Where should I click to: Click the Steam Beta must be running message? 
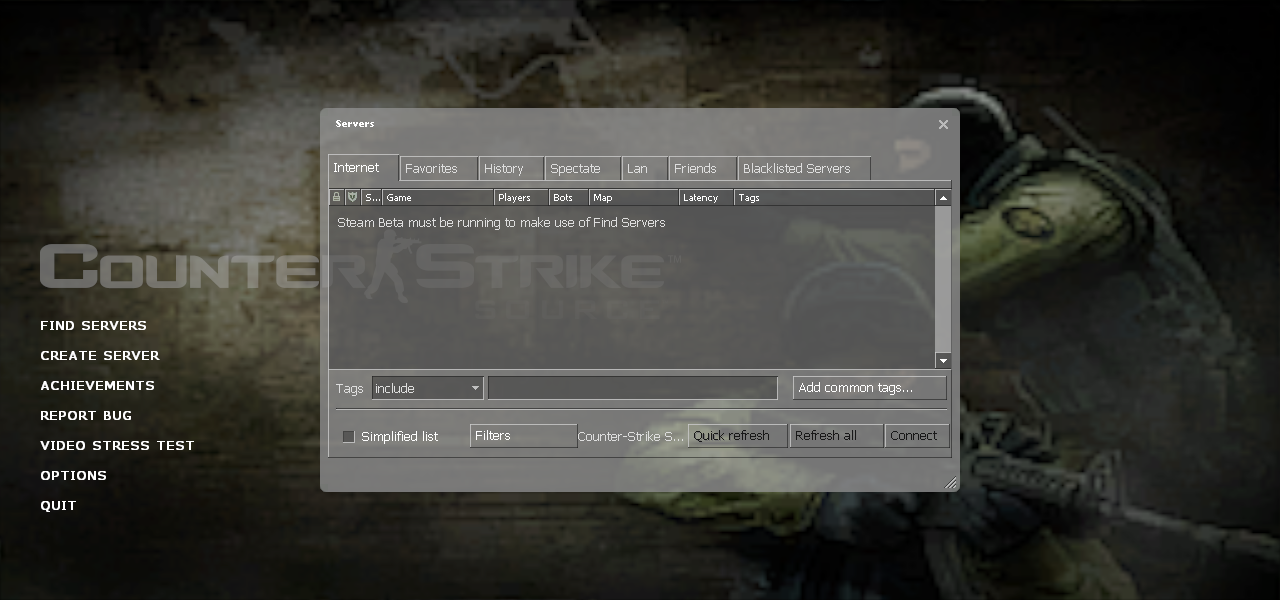coord(501,223)
